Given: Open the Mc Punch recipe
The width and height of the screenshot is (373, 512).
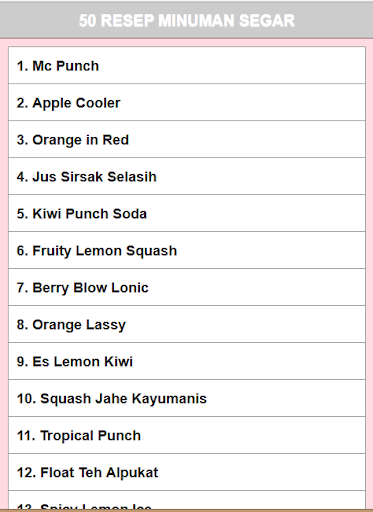Looking at the screenshot, I should (x=187, y=65).
